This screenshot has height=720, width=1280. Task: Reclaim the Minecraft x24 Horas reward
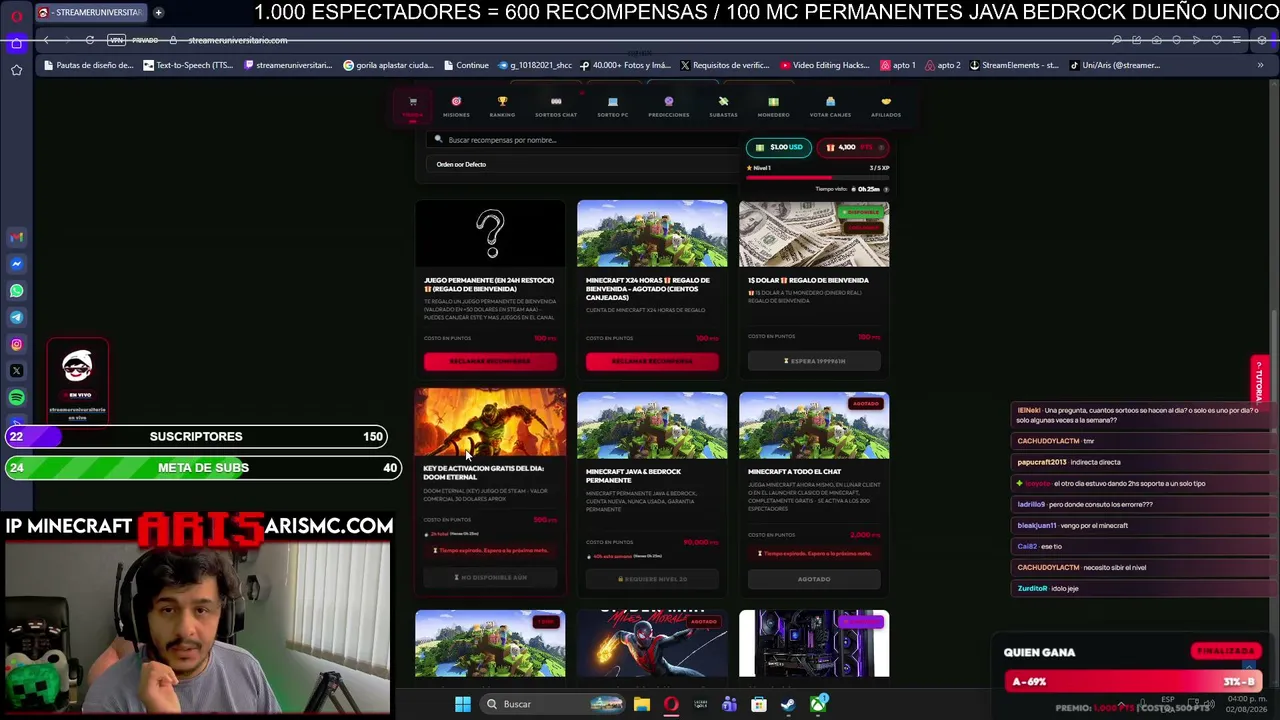coord(652,361)
